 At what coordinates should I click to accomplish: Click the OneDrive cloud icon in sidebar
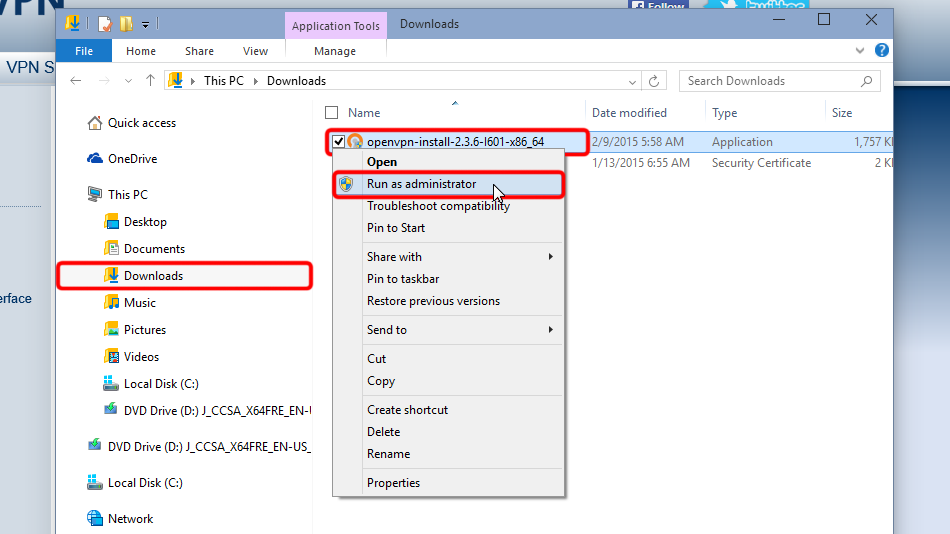click(95, 159)
